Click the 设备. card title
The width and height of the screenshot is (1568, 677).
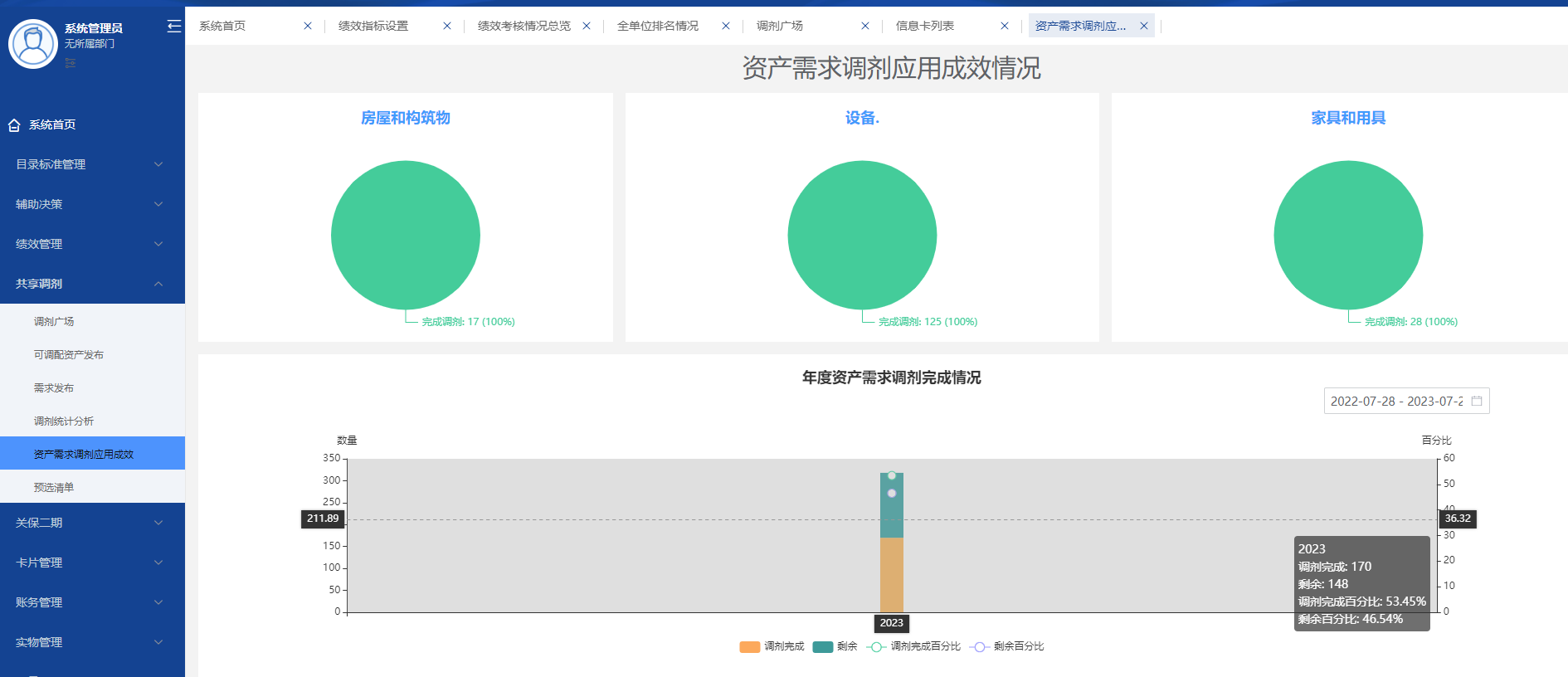[862, 118]
